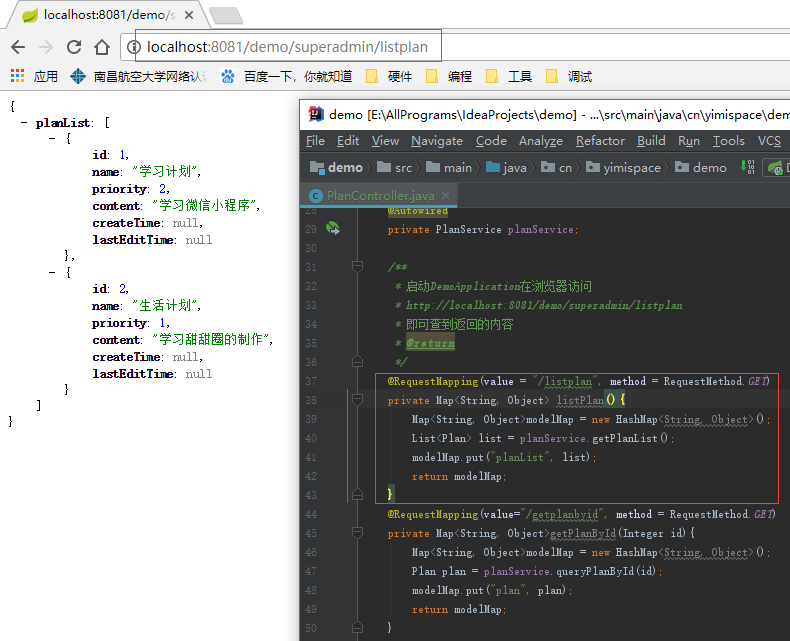Click the "生活计划" name value
790x641 pixels.
point(166,305)
